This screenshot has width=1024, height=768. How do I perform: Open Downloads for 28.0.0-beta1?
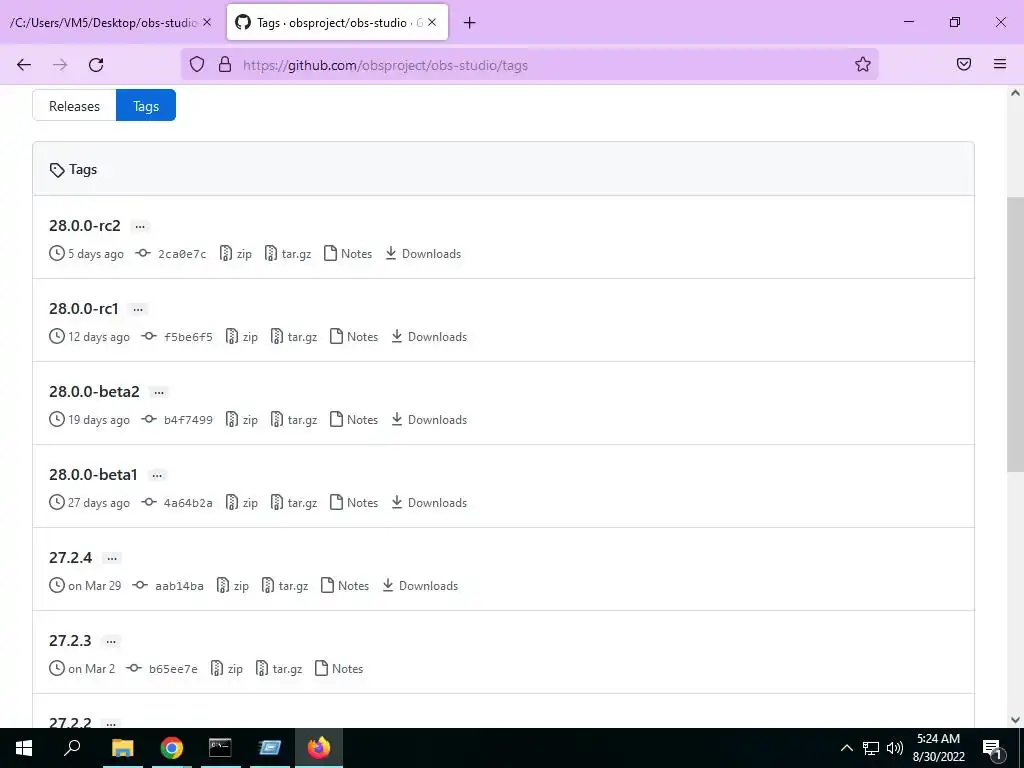429,502
